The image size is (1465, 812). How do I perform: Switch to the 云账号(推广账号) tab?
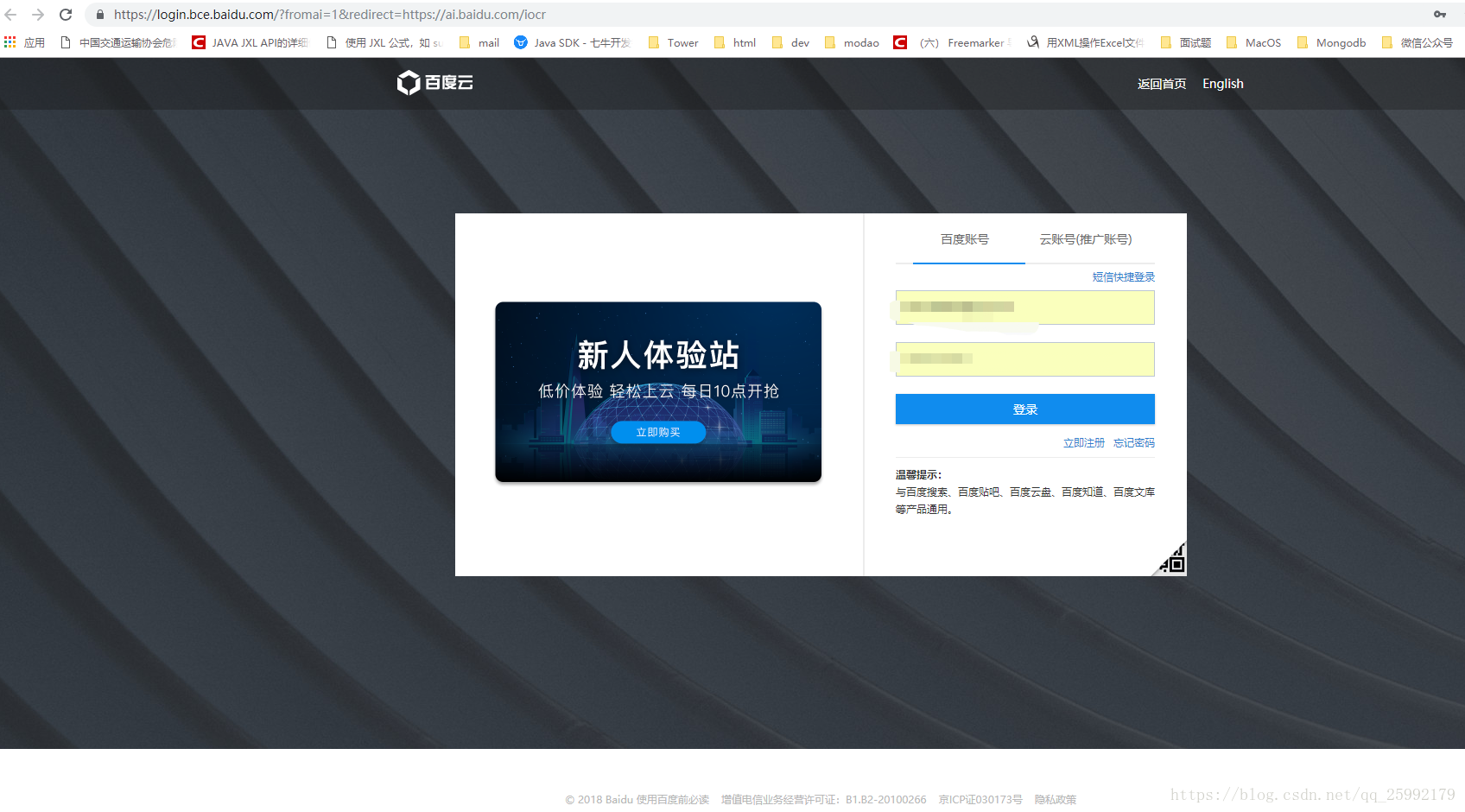pyautogui.click(x=1085, y=239)
